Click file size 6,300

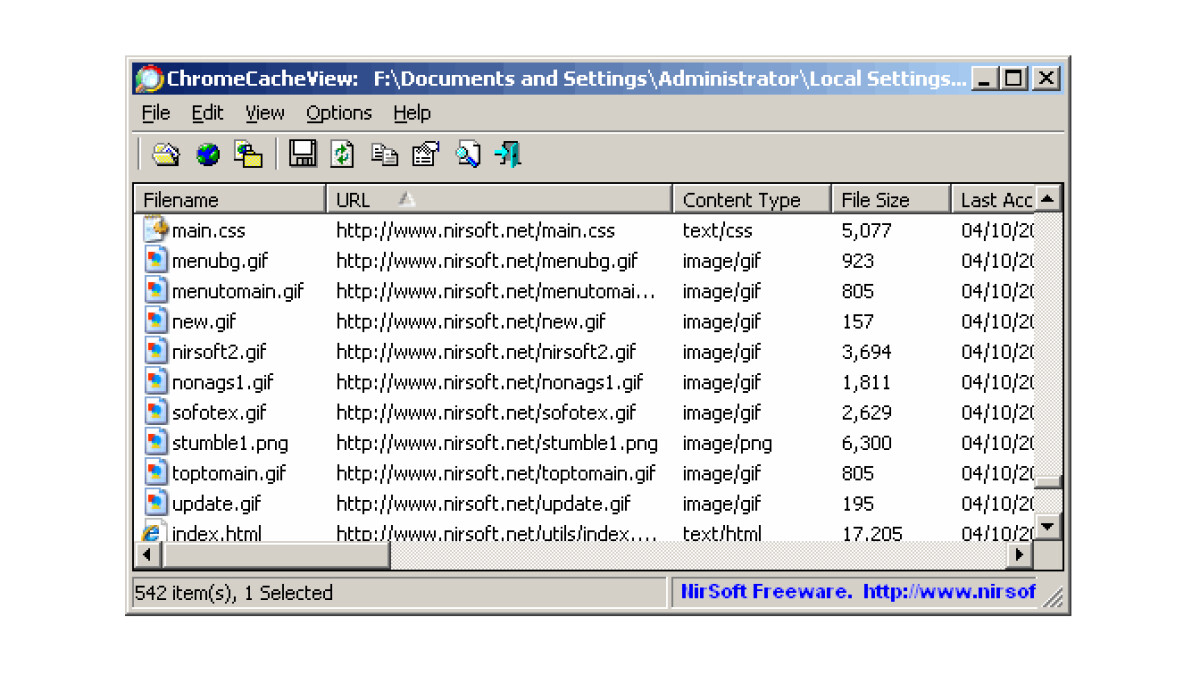pyautogui.click(x=866, y=443)
